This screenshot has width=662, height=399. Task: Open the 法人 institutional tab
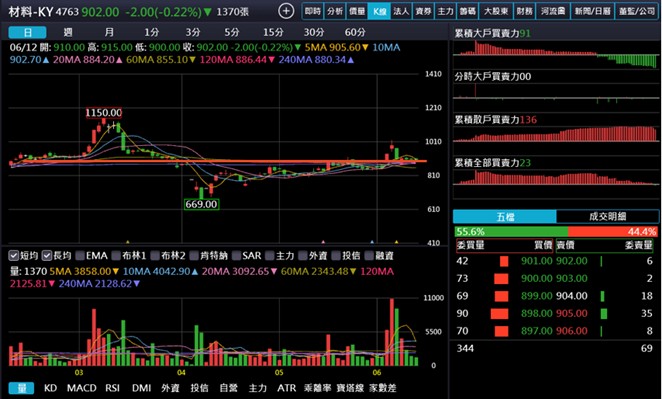click(x=401, y=11)
